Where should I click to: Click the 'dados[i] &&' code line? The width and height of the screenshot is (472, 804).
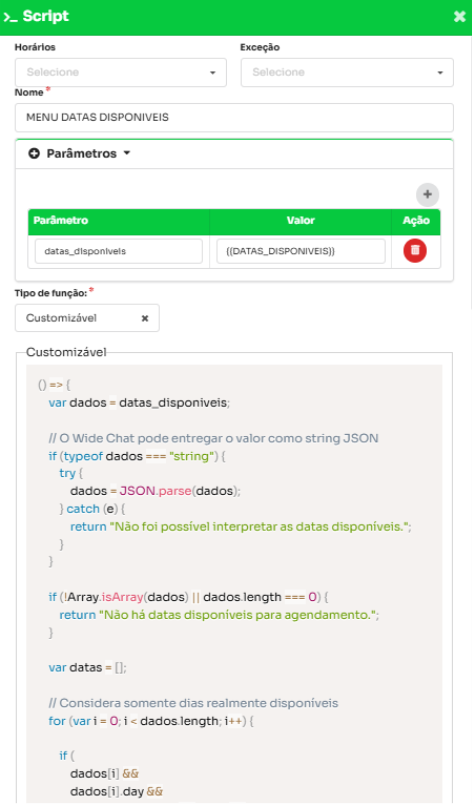click(x=105, y=774)
